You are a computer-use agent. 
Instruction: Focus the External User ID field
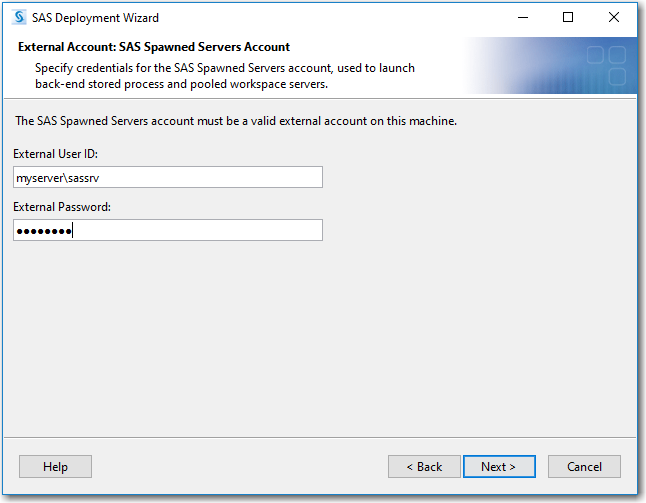(167, 177)
